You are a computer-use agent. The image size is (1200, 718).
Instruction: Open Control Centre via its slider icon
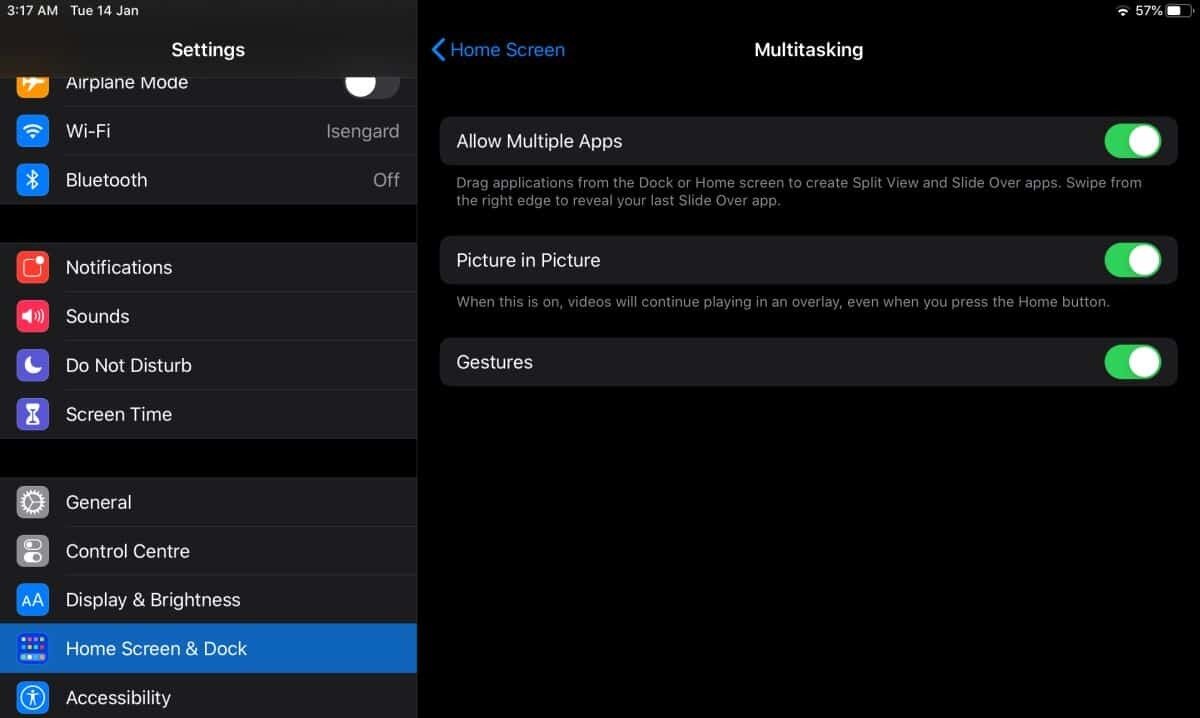32,551
